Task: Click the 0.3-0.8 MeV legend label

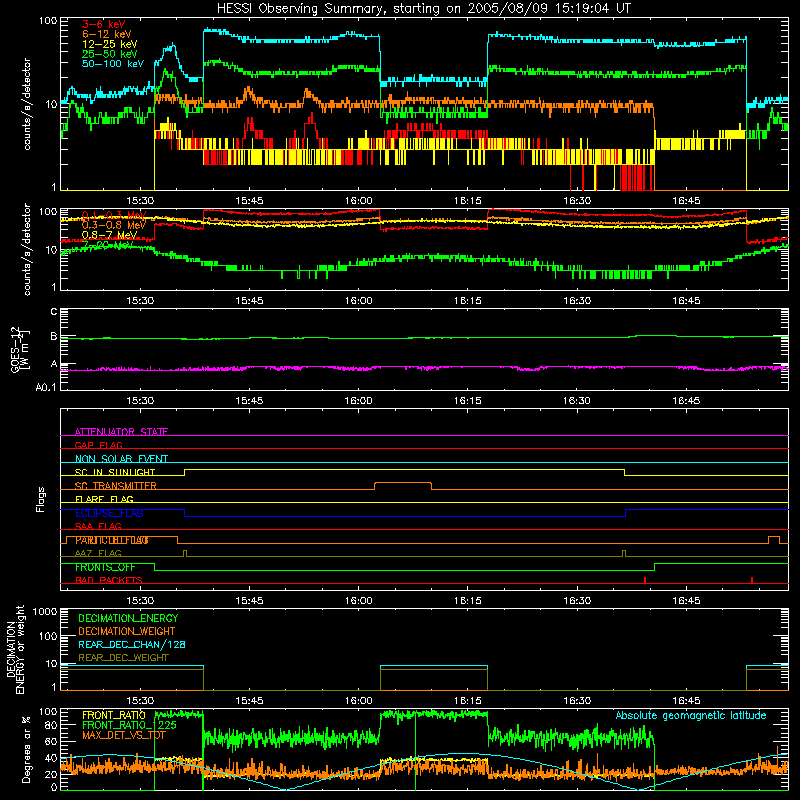Action: tap(114, 225)
